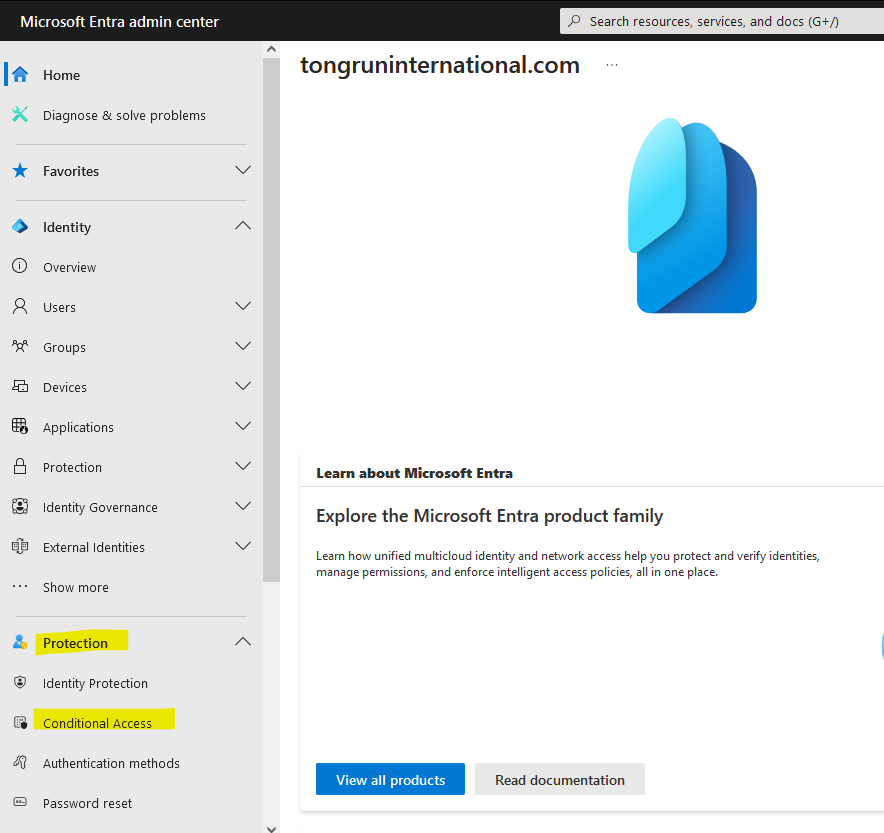
Task: Click Explore the Microsoft Entra product family text
Action: [489, 516]
